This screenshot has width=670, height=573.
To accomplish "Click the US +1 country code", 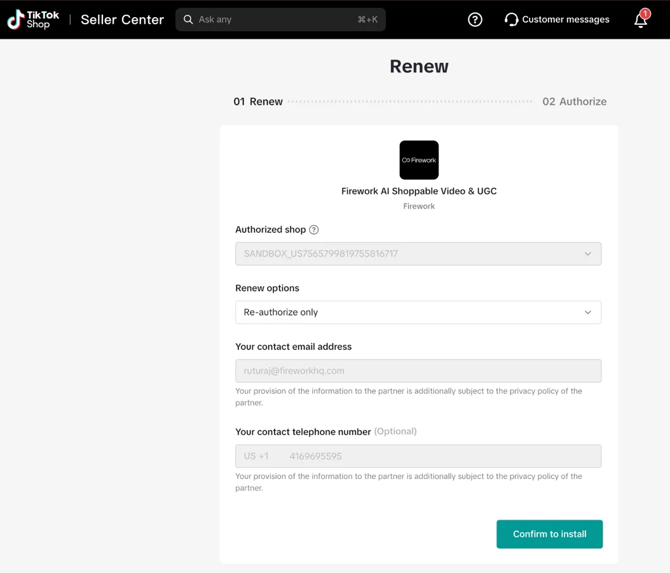I will point(256,456).
